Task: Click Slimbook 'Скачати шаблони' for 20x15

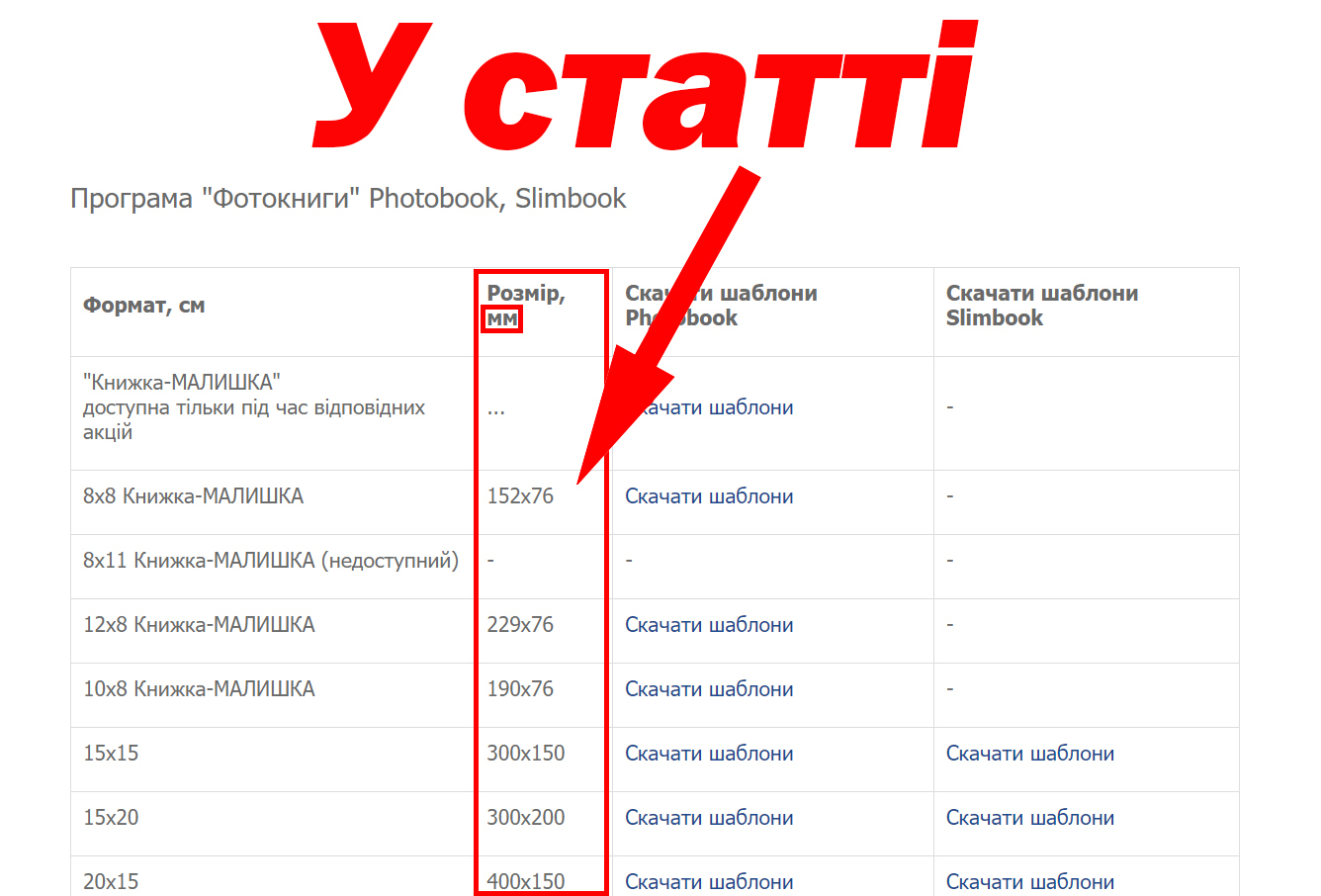Action: (x=1029, y=881)
